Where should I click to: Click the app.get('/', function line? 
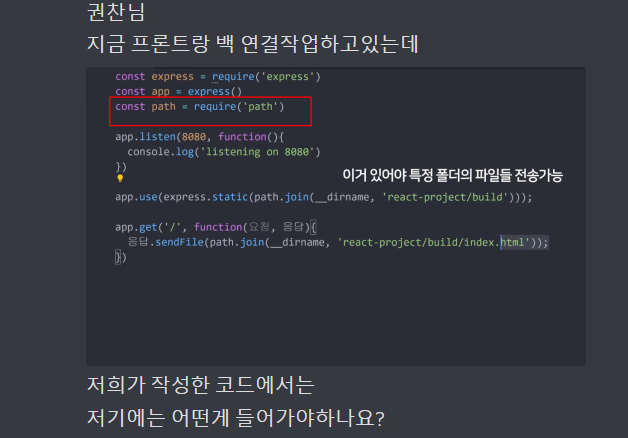[x=216, y=227]
